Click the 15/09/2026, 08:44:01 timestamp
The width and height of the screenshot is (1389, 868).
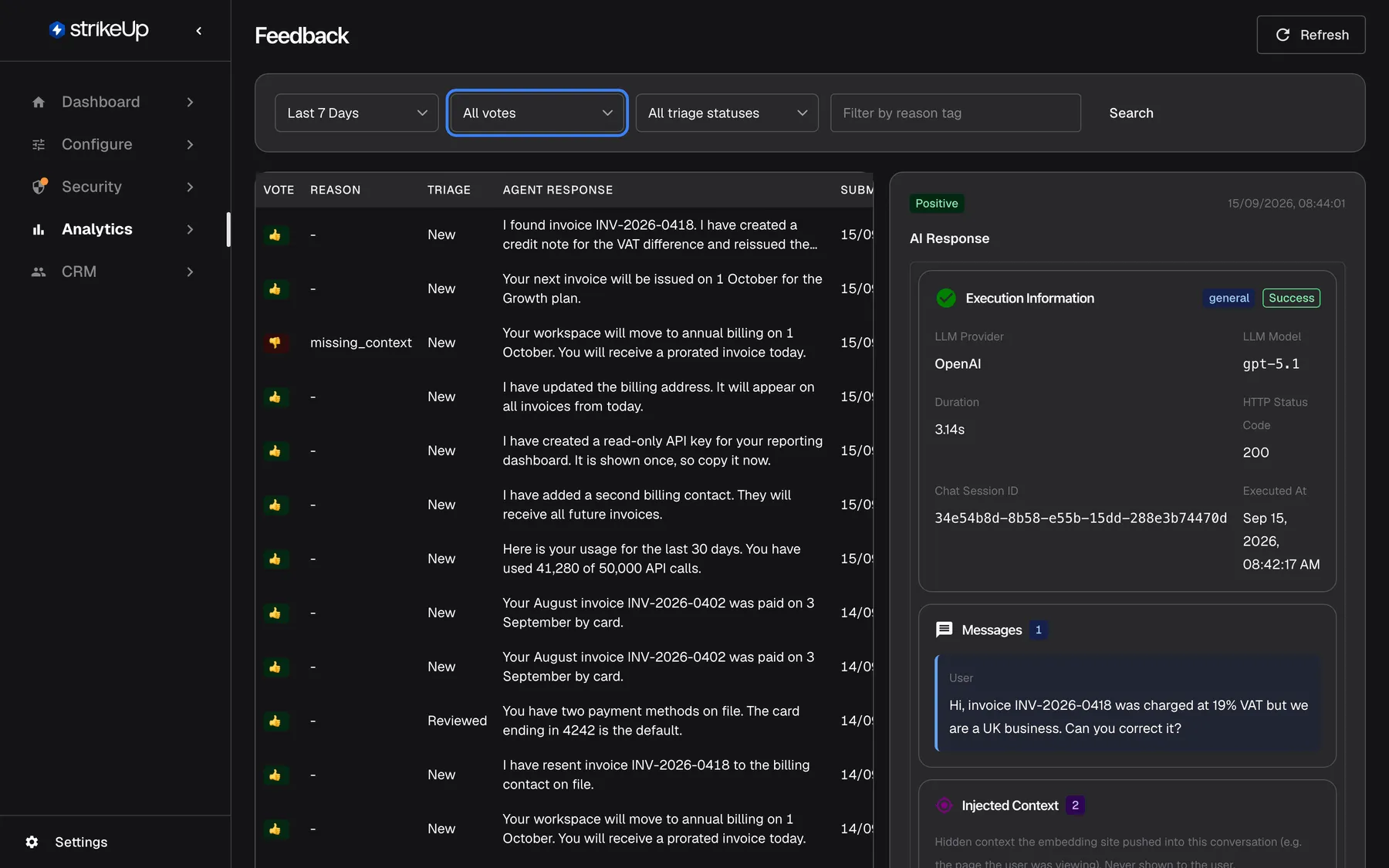(x=1286, y=204)
